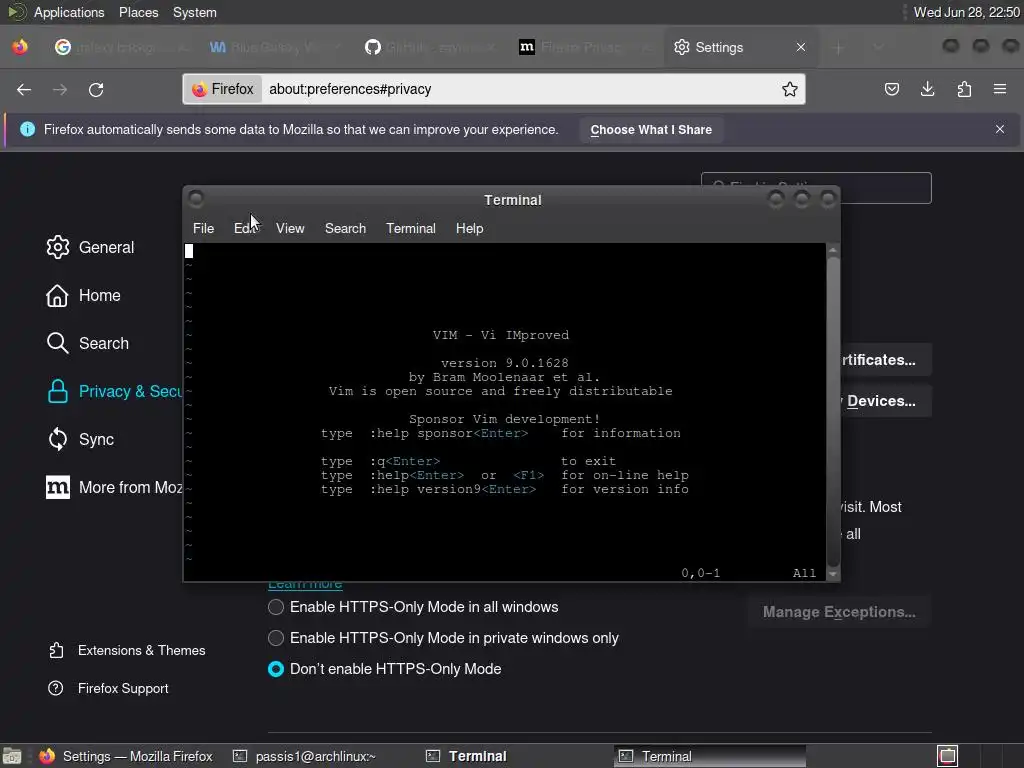Enable HTTPS-Only Mode in all windows

coord(276,607)
